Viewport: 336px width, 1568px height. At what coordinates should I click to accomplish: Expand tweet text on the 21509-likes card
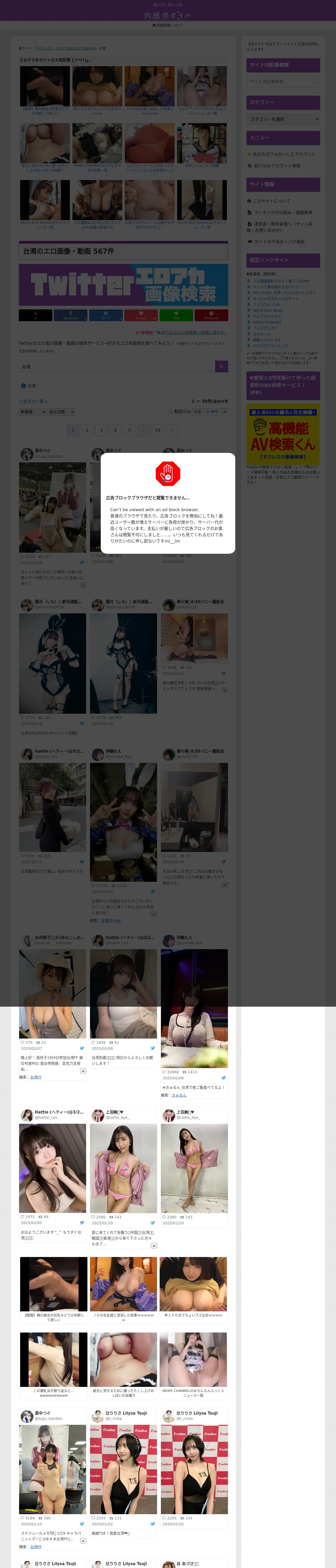(x=154, y=914)
